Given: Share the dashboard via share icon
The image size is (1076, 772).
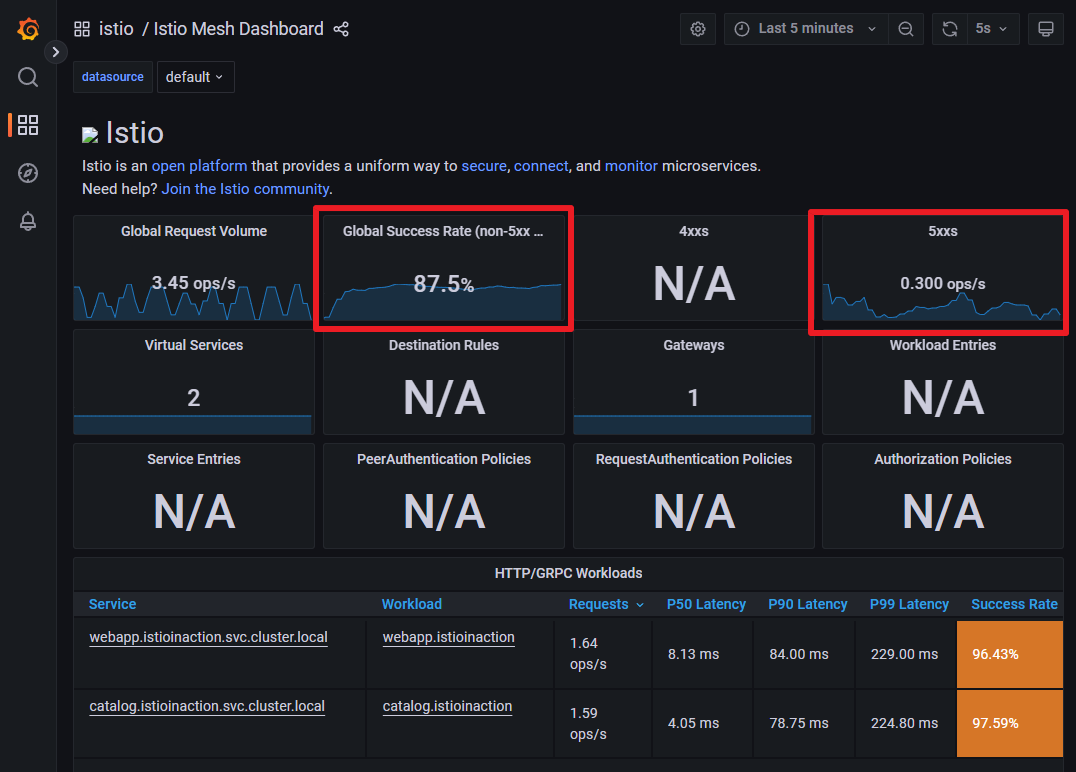Looking at the screenshot, I should (x=341, y=29).
